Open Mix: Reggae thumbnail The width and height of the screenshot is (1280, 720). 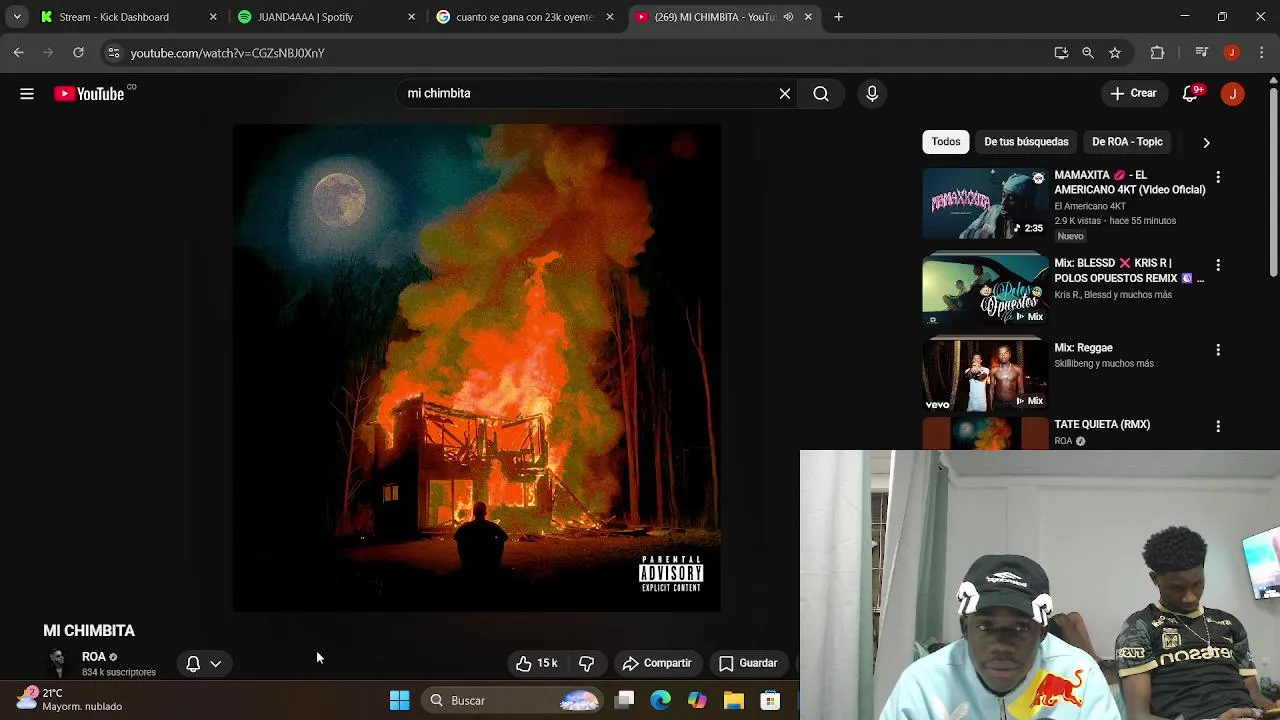985,375
